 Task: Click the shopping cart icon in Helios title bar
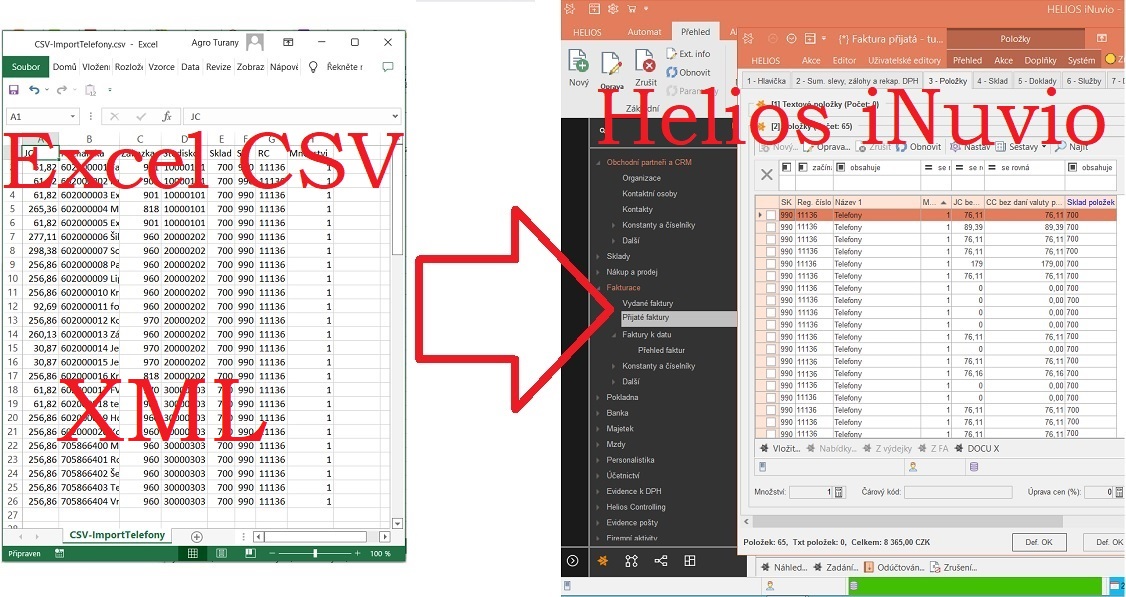pos(631,9)
